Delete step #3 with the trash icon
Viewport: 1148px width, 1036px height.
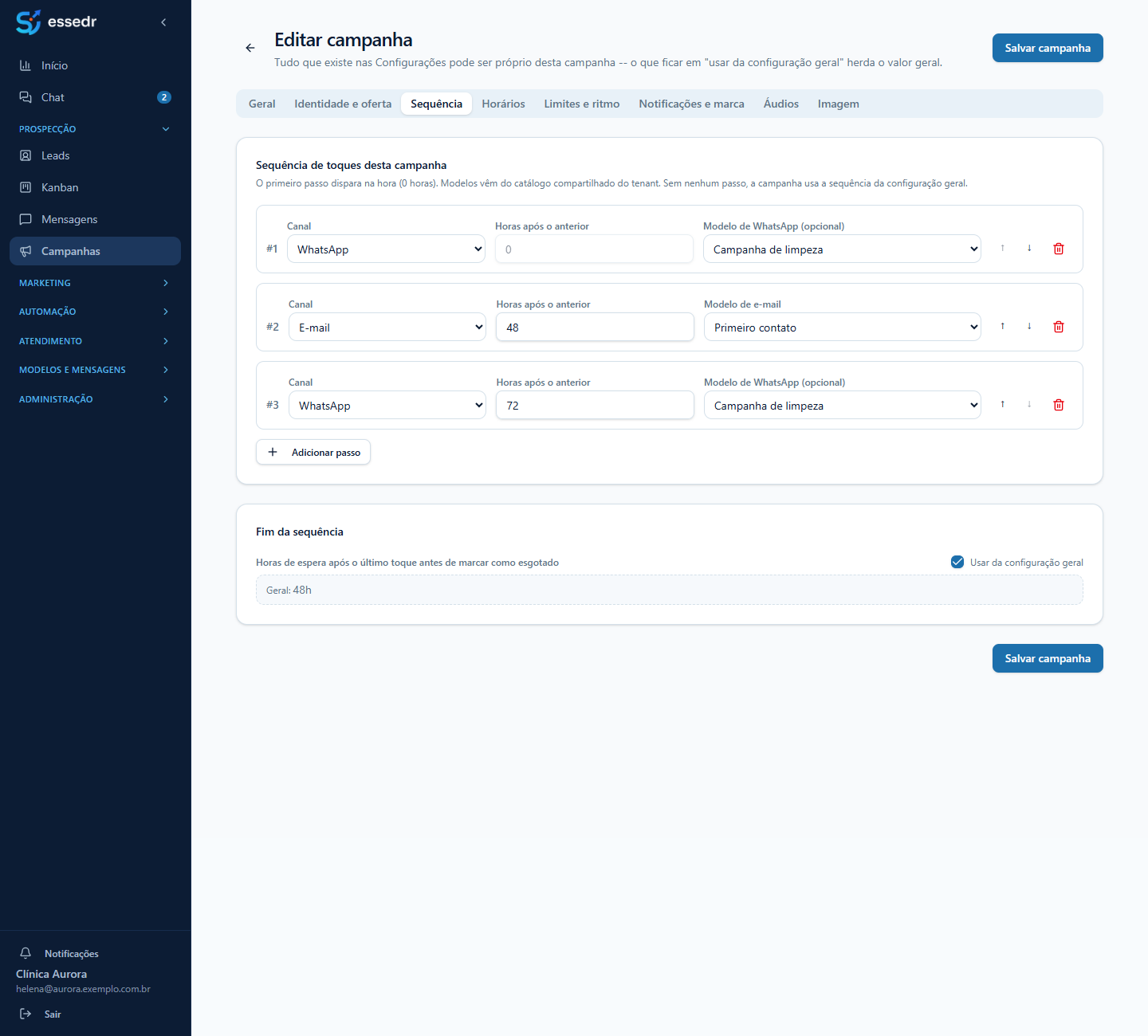point(1059,405)
